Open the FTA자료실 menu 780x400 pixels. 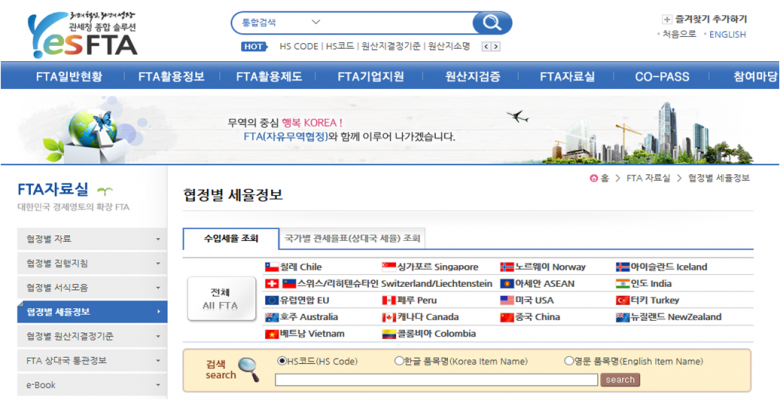568,77
